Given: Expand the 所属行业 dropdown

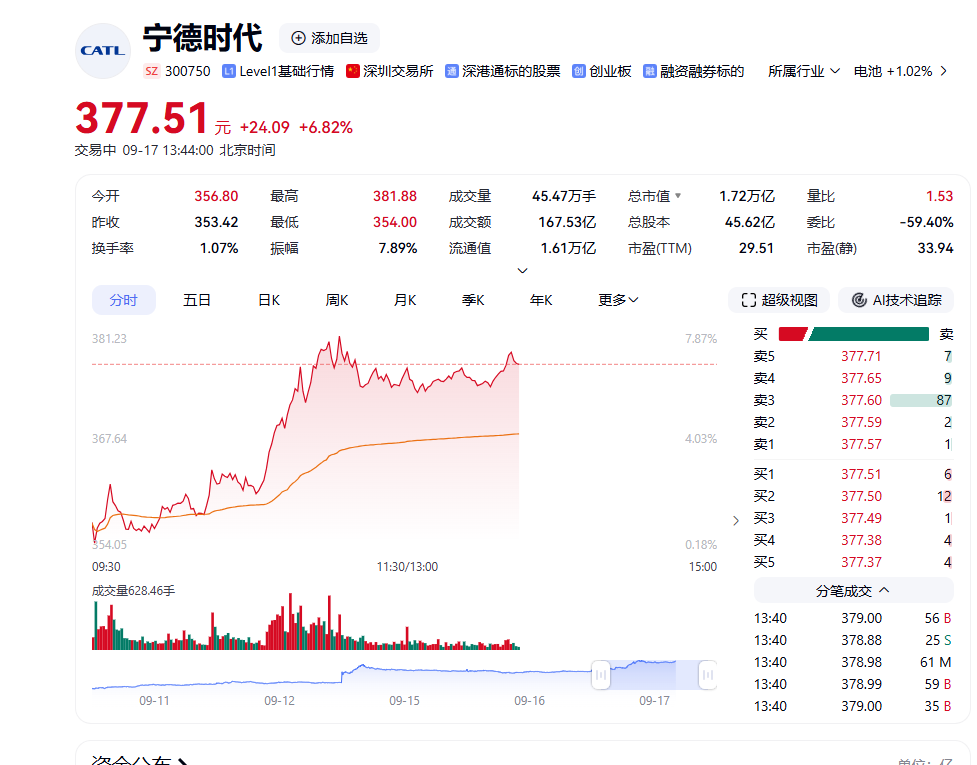Looking at the screenshot, I should [804, 71].
